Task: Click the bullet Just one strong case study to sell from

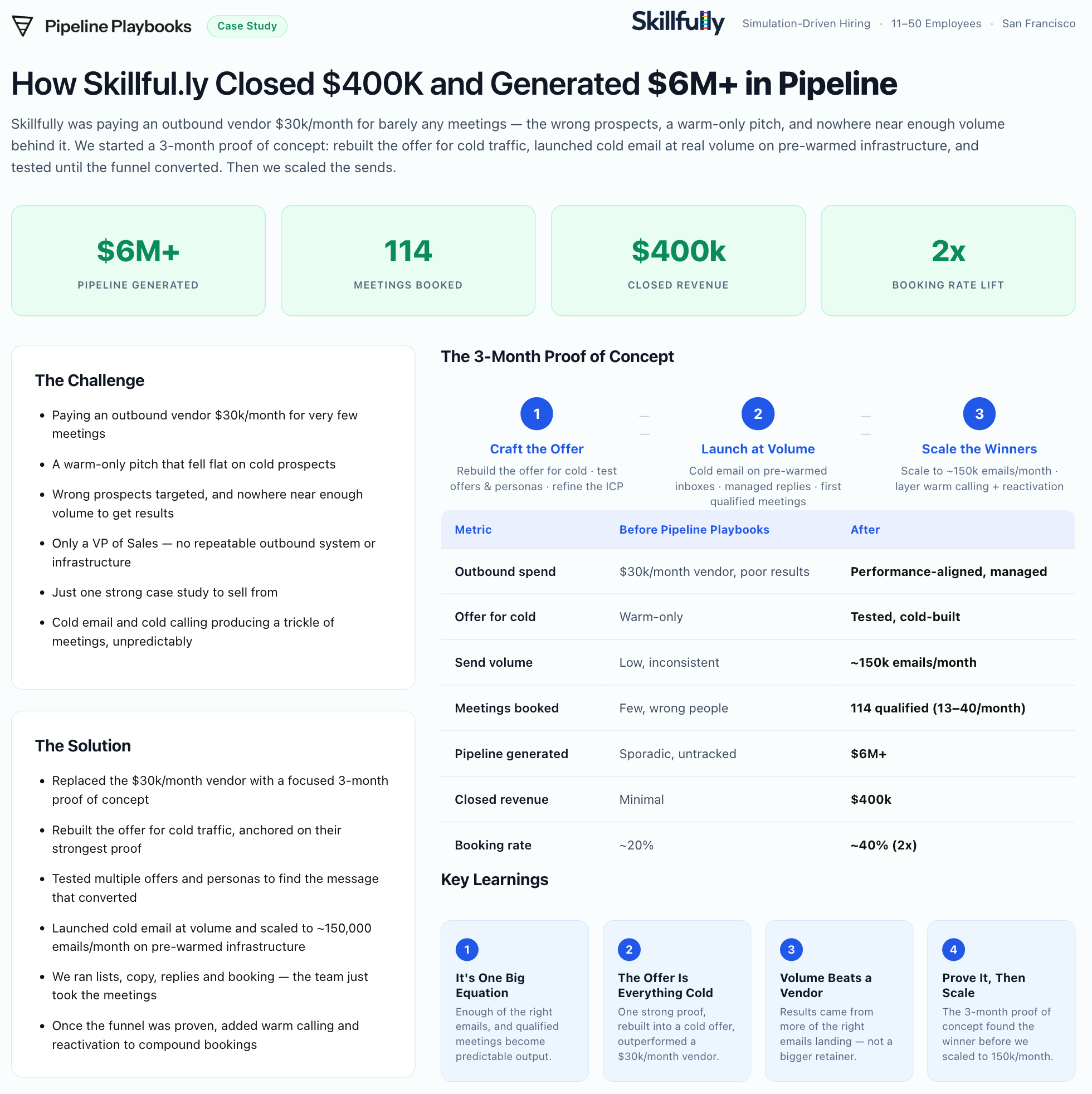Action: (164, 592)
